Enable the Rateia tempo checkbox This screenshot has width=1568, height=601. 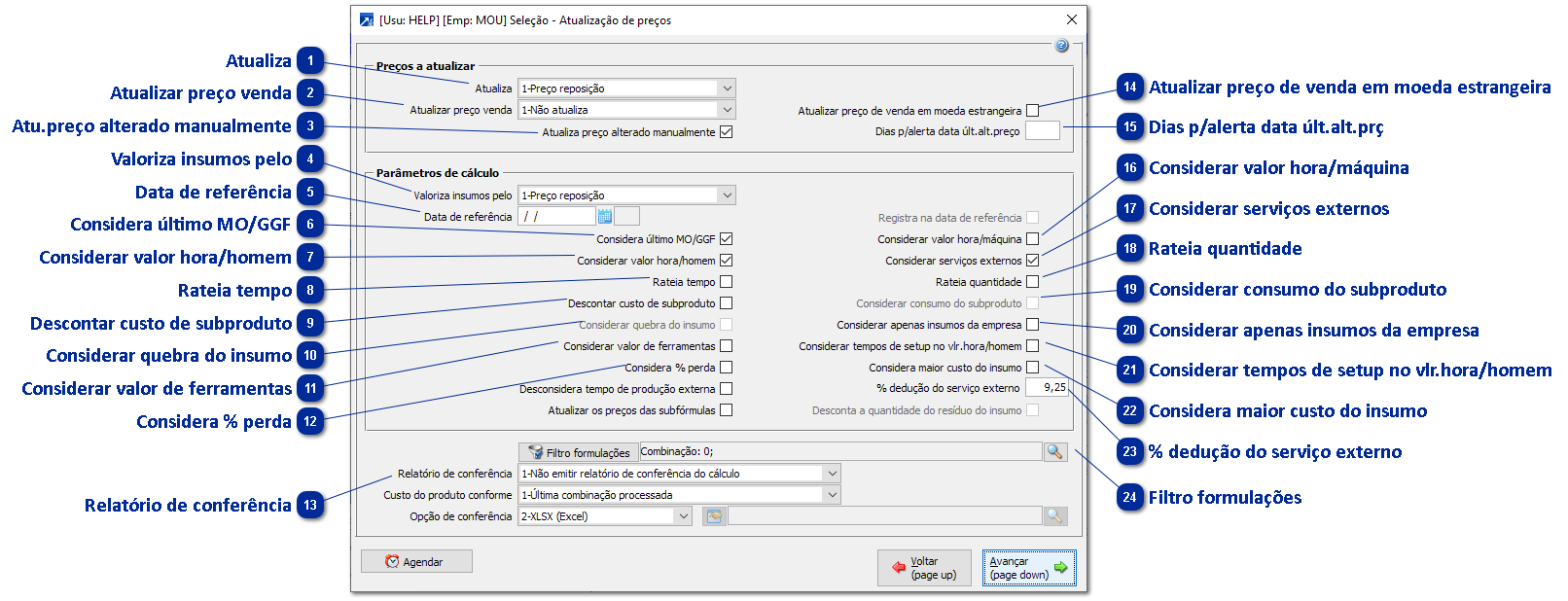pos(726,282)
